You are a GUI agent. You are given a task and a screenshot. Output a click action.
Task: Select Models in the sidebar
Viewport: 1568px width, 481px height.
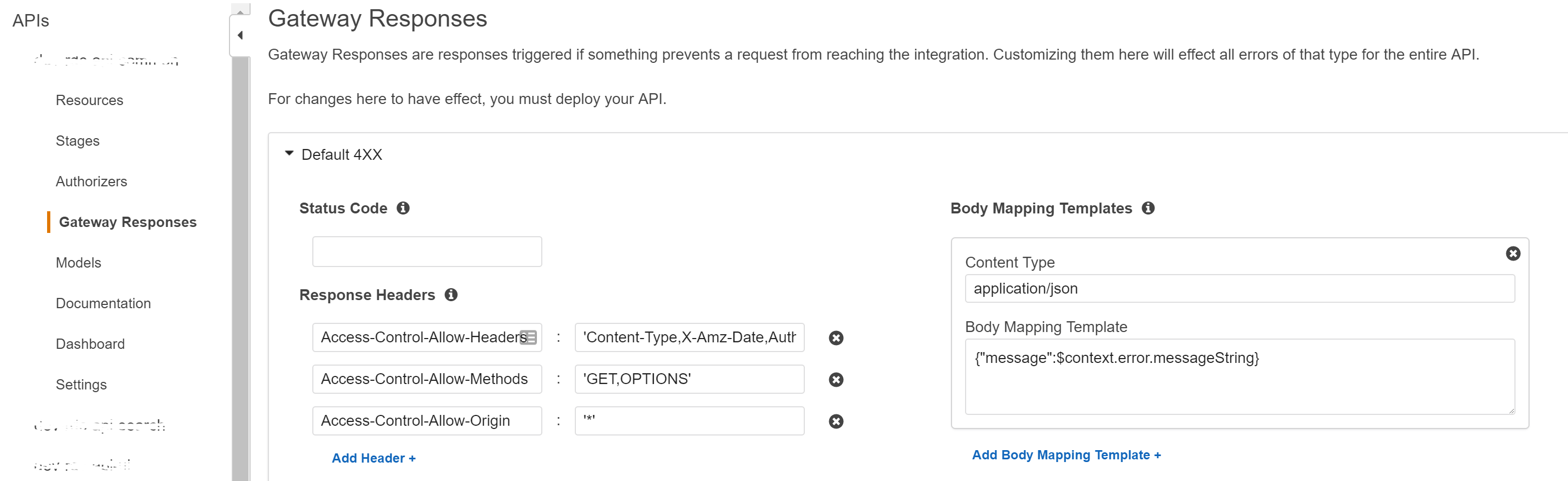coord(78,263)
